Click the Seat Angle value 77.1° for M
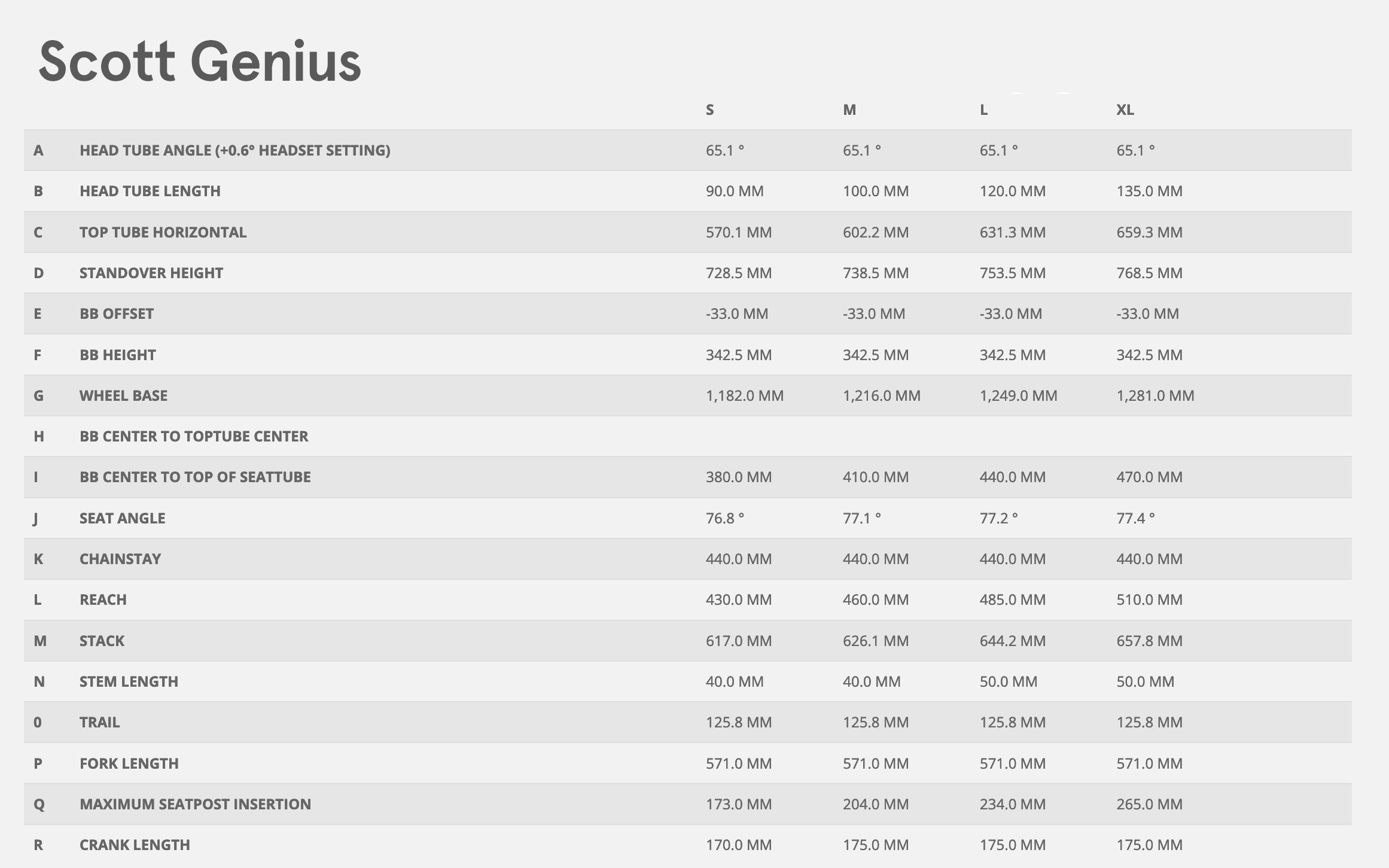The image size is (1389, 868). click(862, 518)
